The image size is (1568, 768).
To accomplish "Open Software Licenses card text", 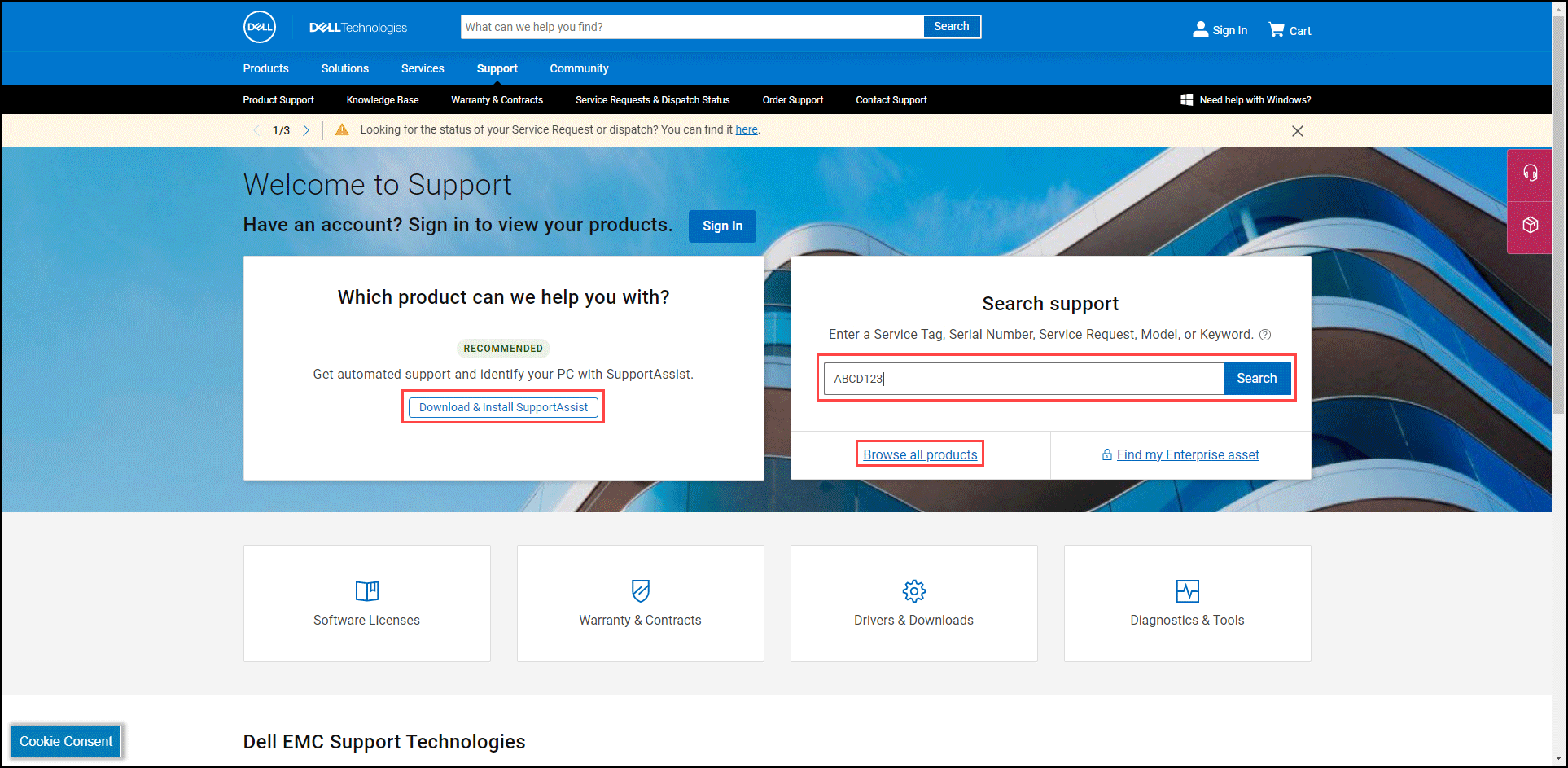I will (367, 621).
